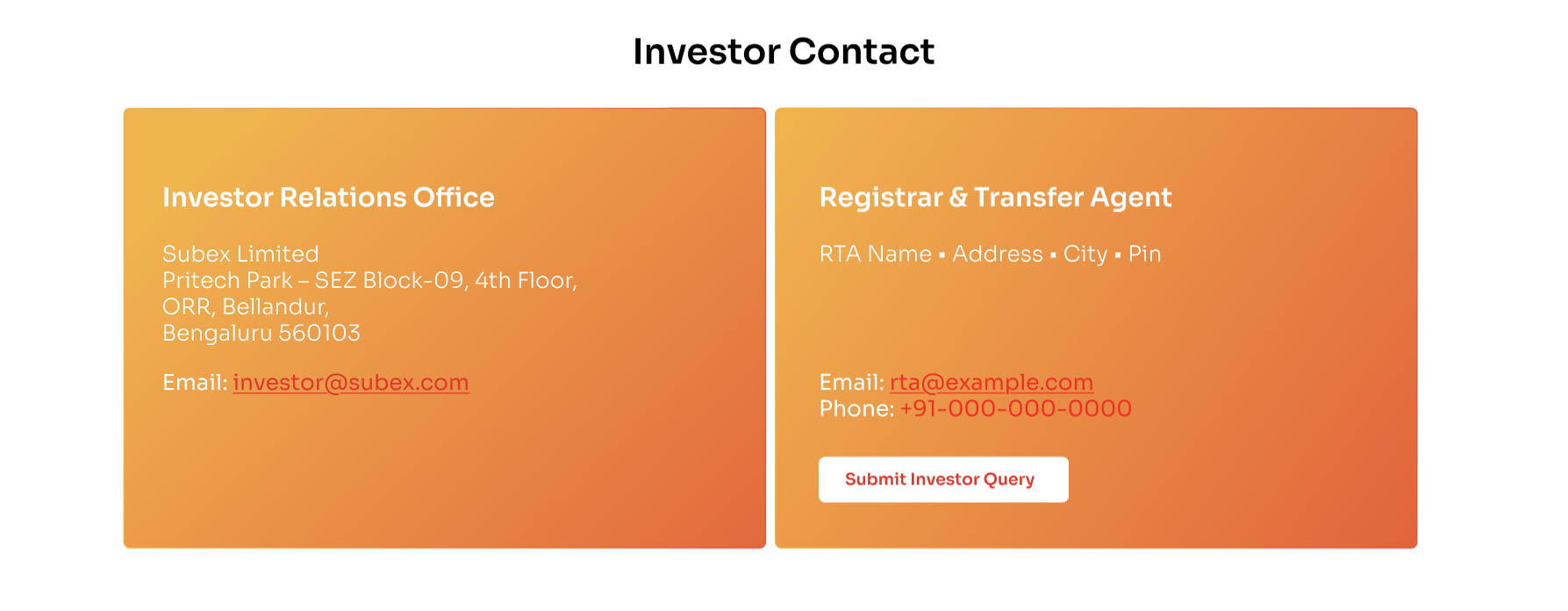Click the Investor Contact page heading
1568x611 pixels.
tap(784, 52)
